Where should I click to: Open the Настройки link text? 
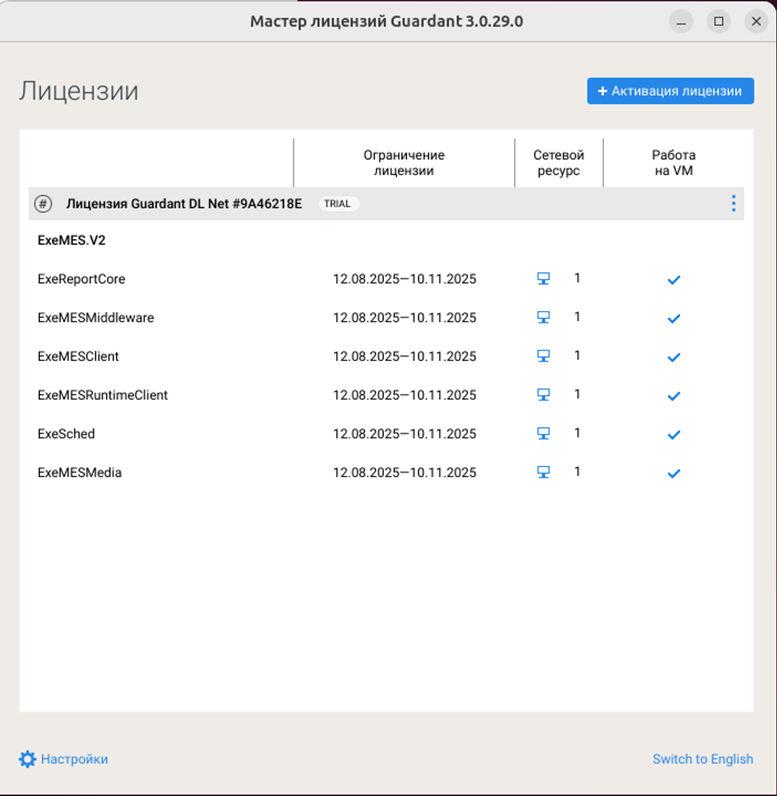pyautogui.click(x=74, y=759)
